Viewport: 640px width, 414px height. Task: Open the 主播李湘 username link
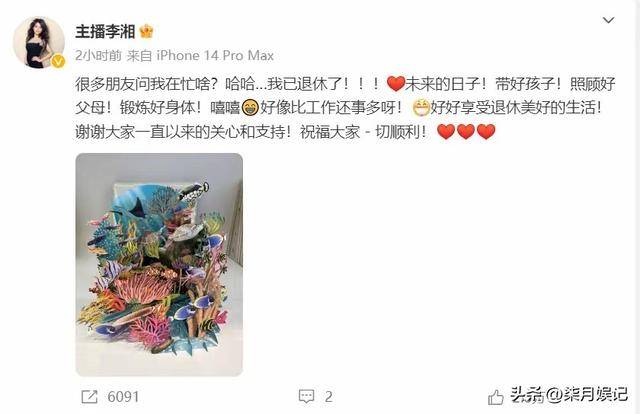point(105,31)
